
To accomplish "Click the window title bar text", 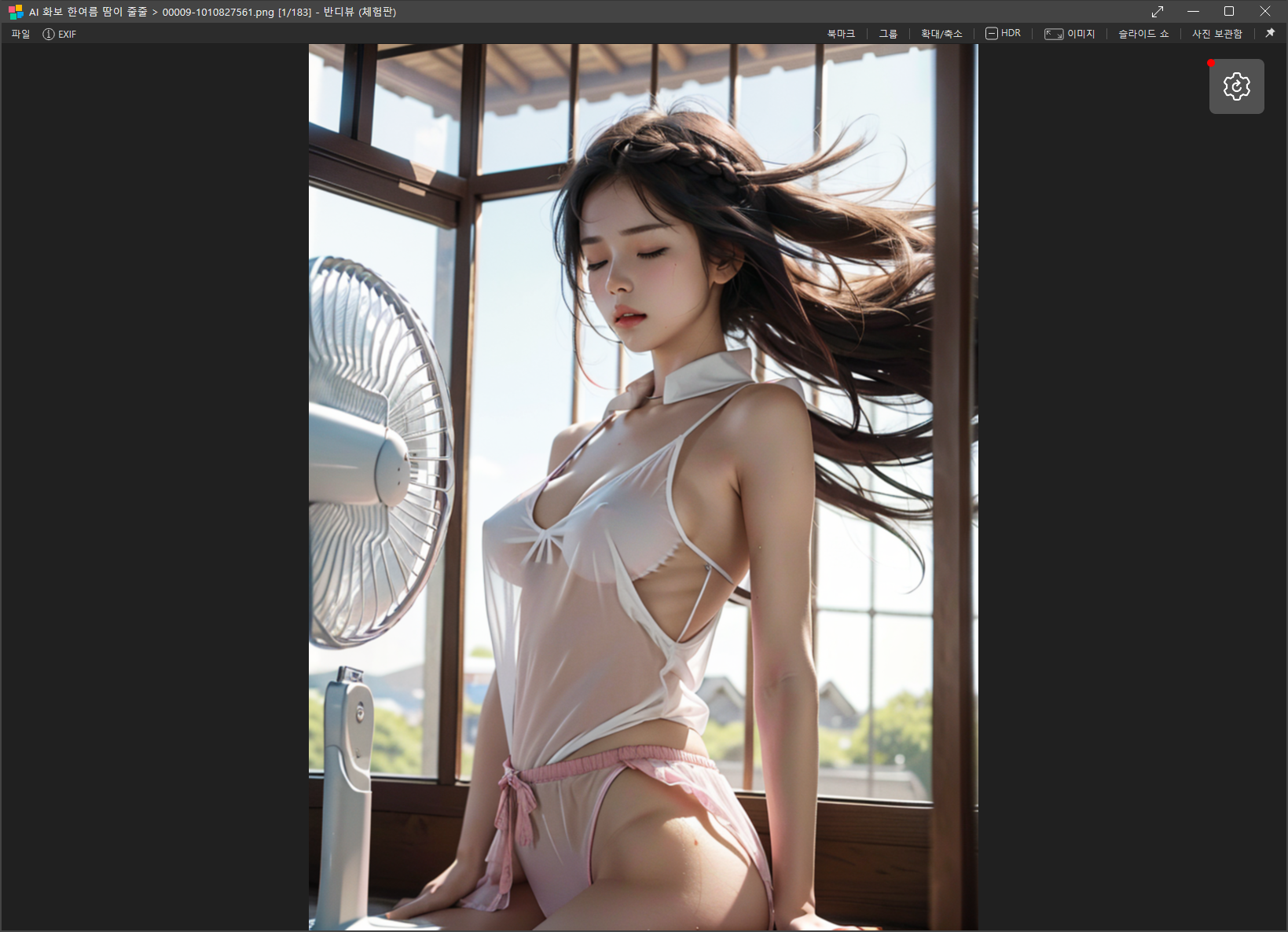I will pyautogui.click(x=212, y=12).
